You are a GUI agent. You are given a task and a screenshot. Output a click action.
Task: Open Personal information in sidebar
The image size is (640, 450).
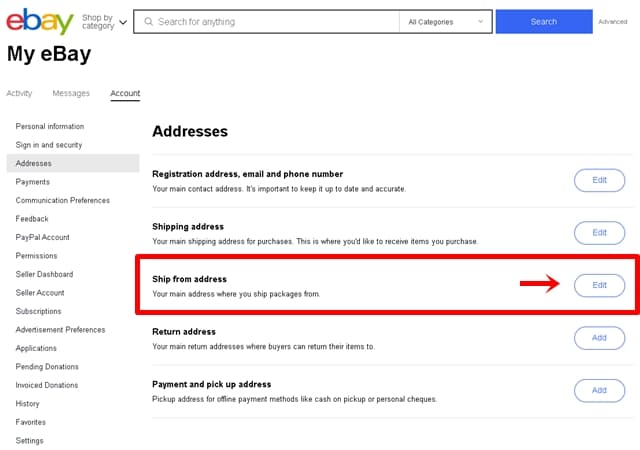pyautogui.click(x=50, y=126)
